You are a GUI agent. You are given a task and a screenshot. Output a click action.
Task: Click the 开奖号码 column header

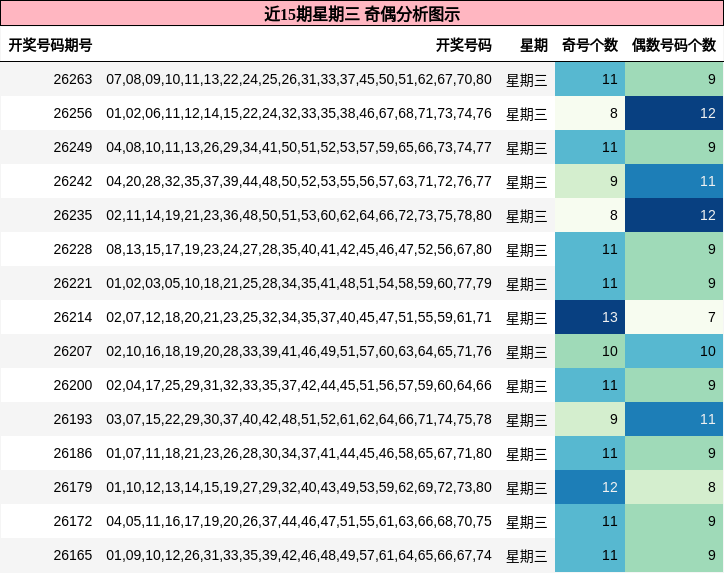point(464,45)
